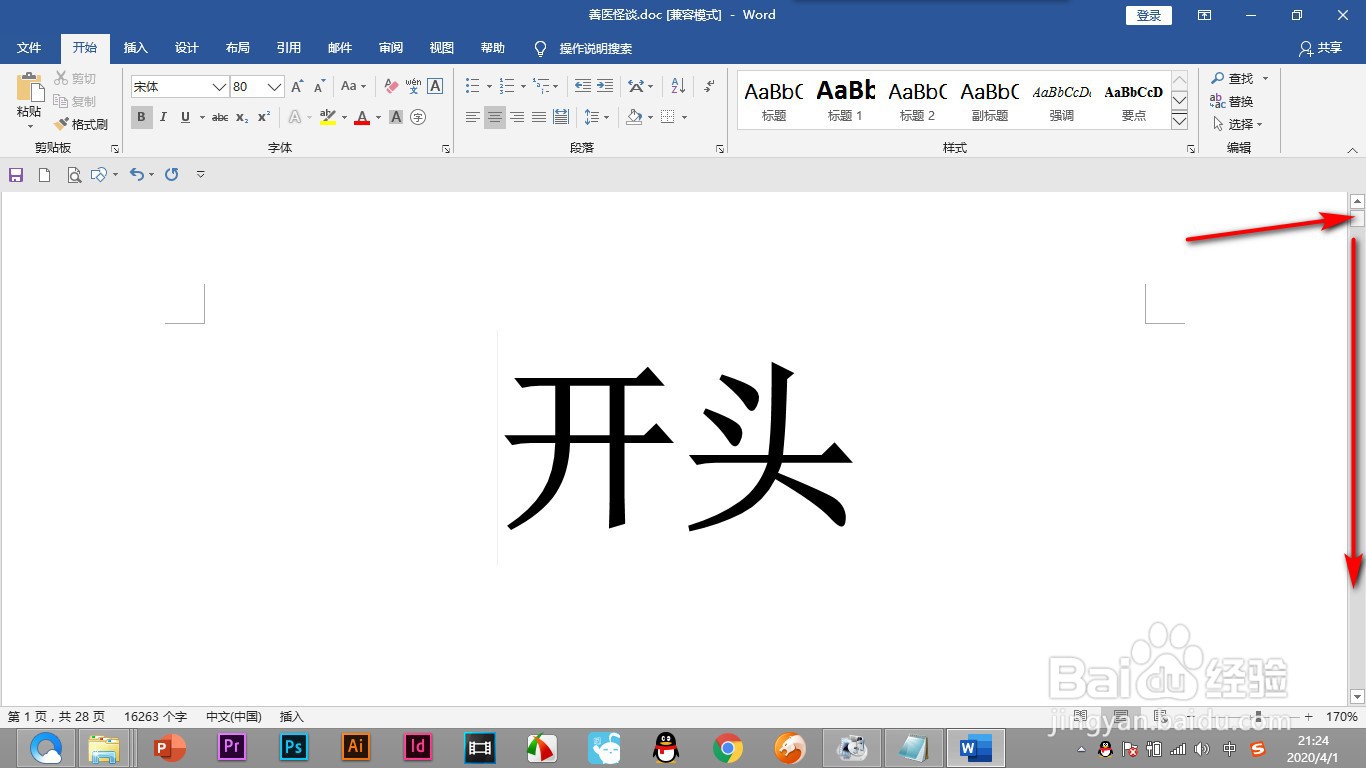Apply character border (boxed A) icon

pos(435,87)
